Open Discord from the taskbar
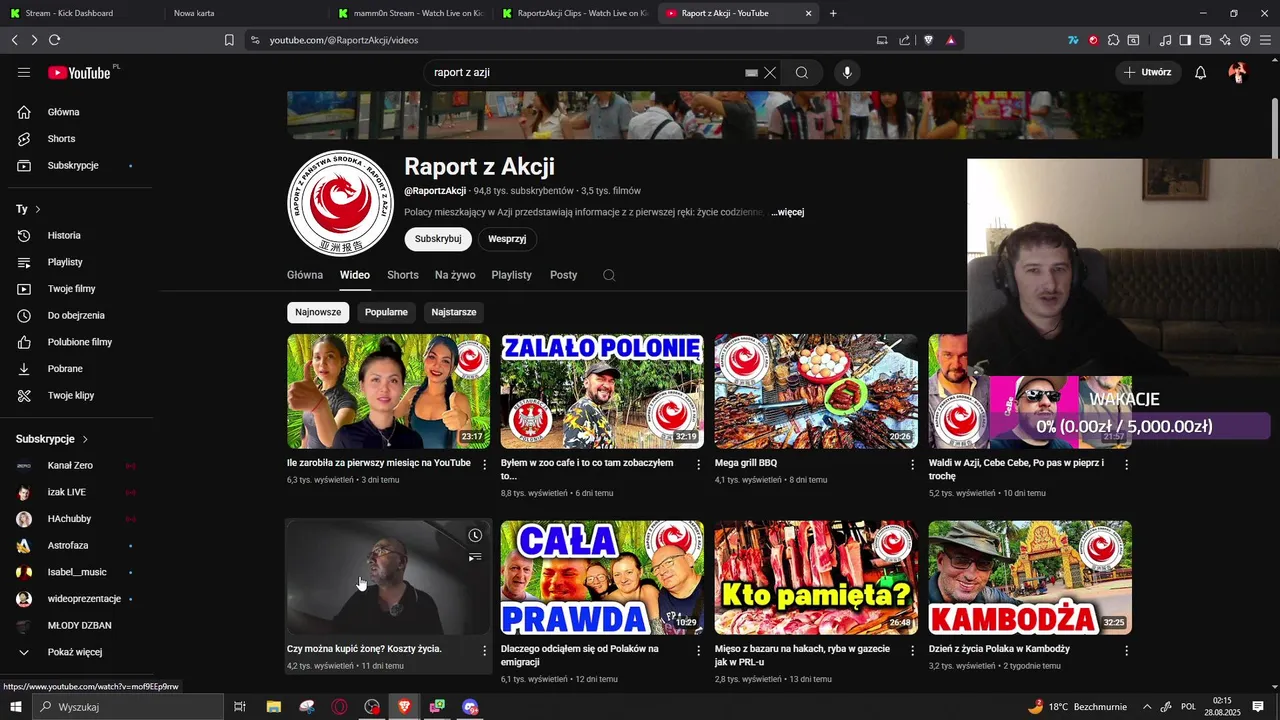 coord(471,707)
